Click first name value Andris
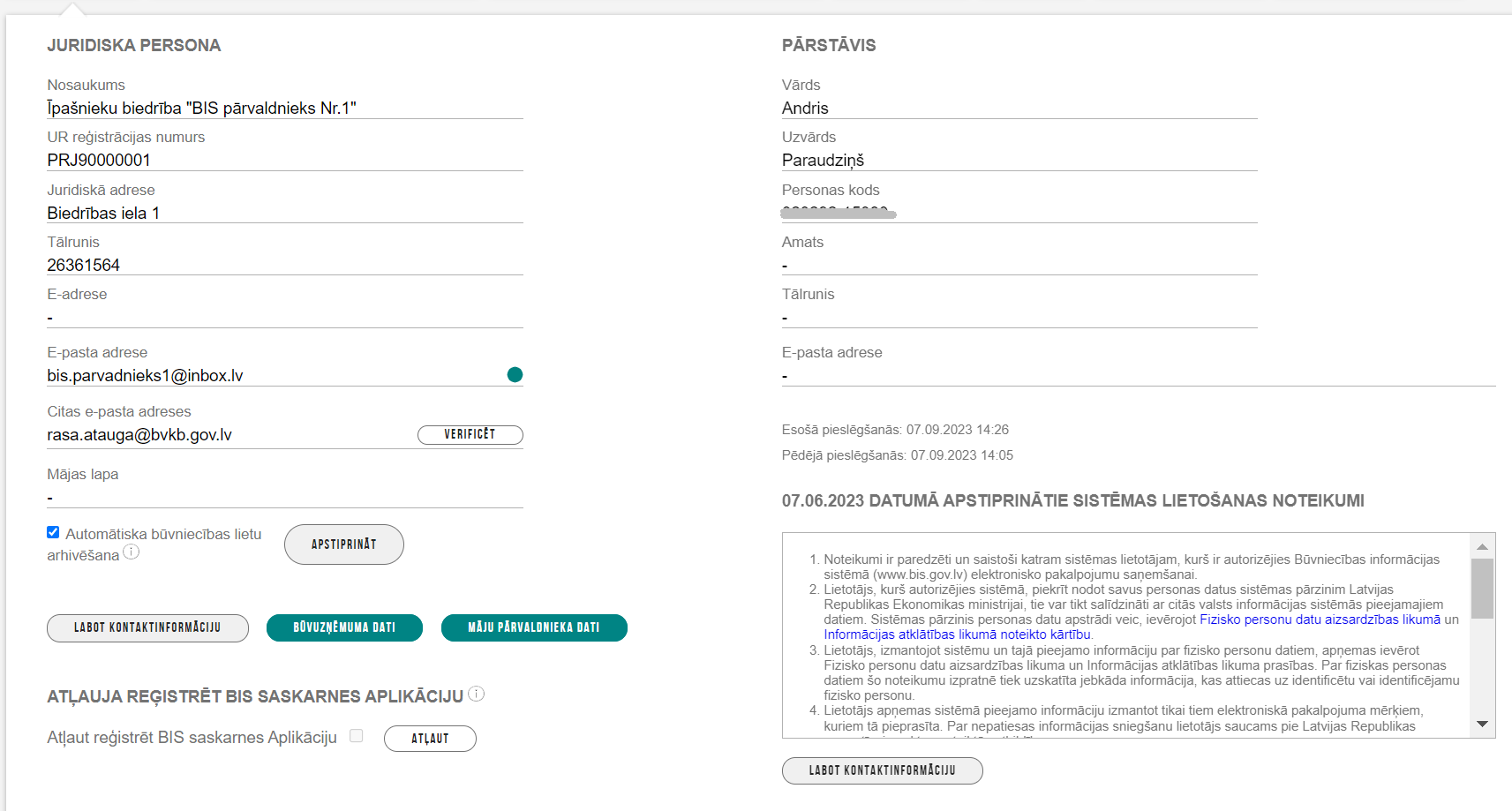The width and height of the screenshot is (1512, 811). point(805,108)
